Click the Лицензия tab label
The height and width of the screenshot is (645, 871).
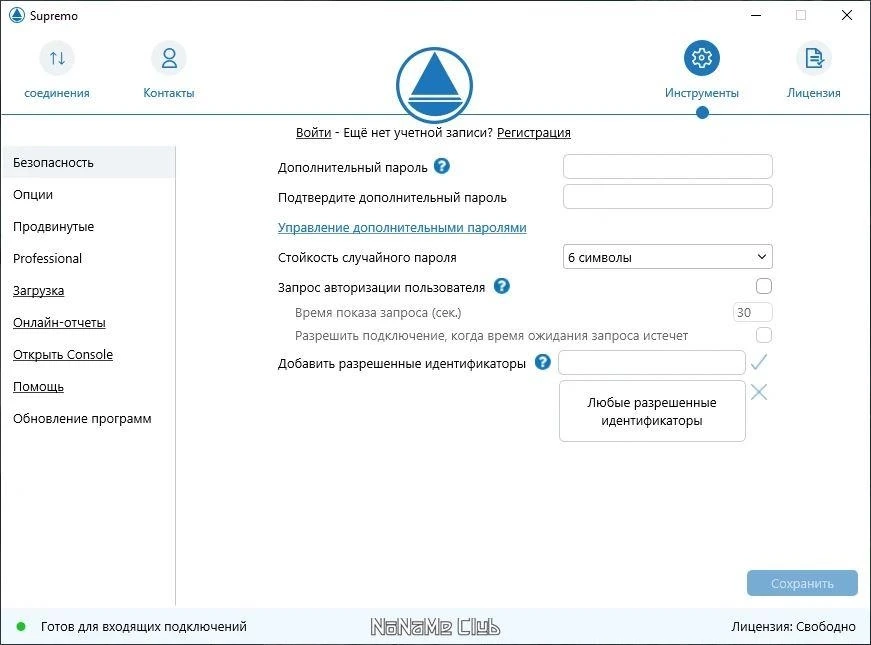coord(814,93)
